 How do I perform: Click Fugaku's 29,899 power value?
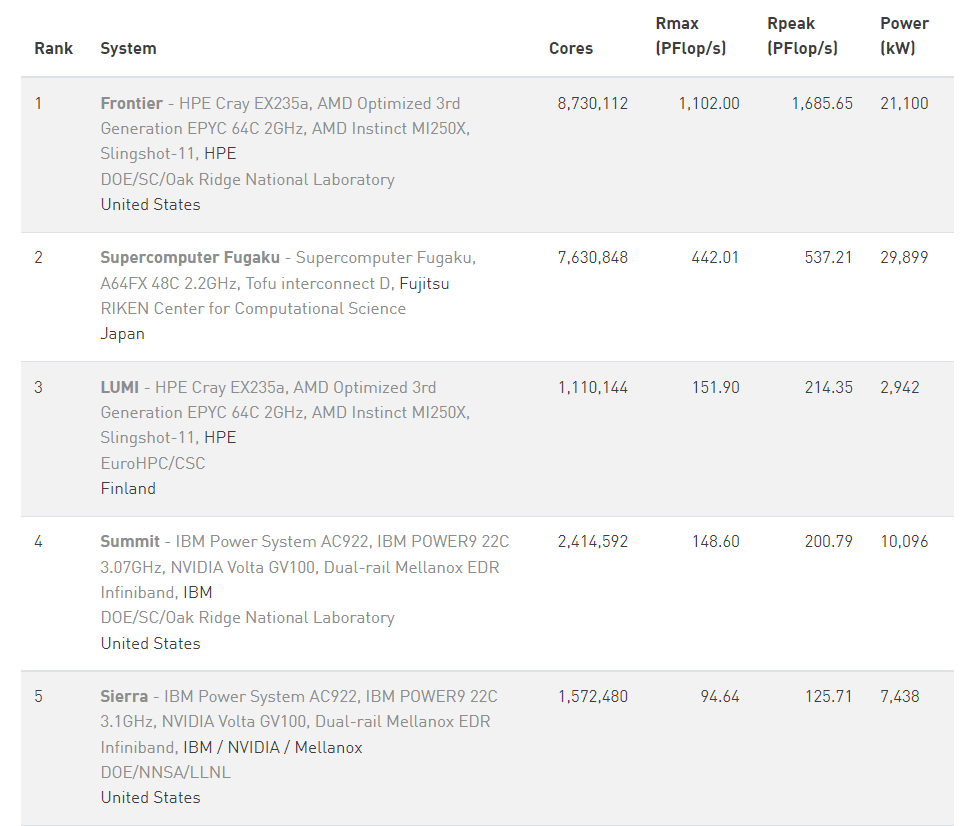903,257
